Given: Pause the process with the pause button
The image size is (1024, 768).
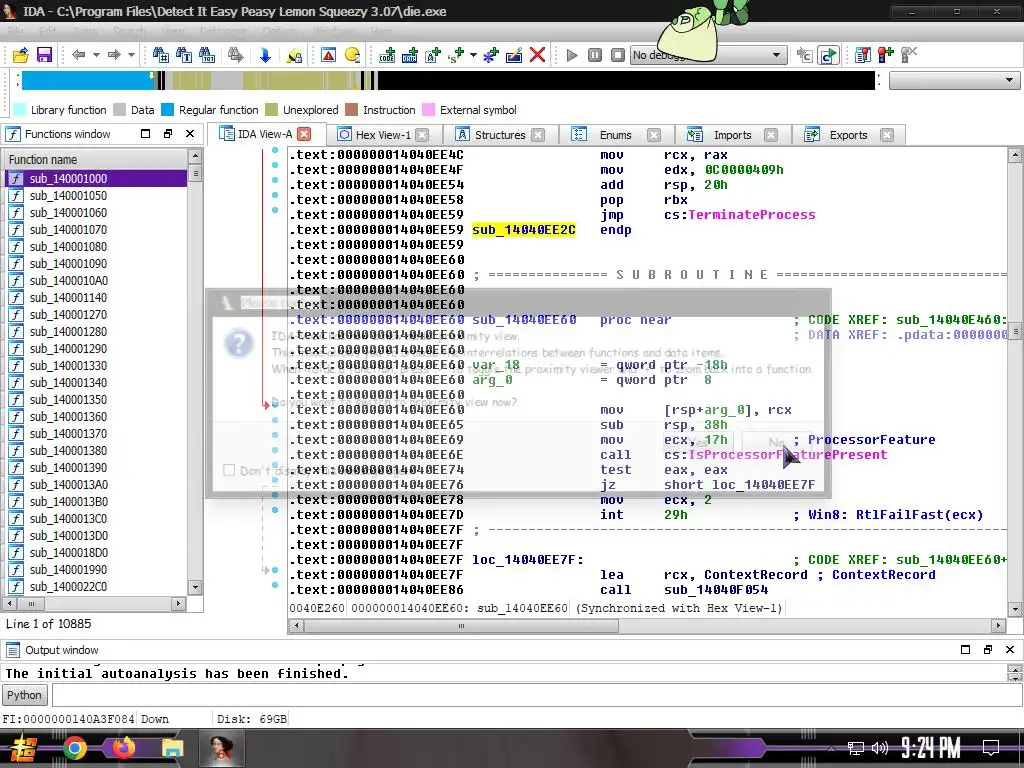Looking at the screenshot, I should (x=595, y=55).
